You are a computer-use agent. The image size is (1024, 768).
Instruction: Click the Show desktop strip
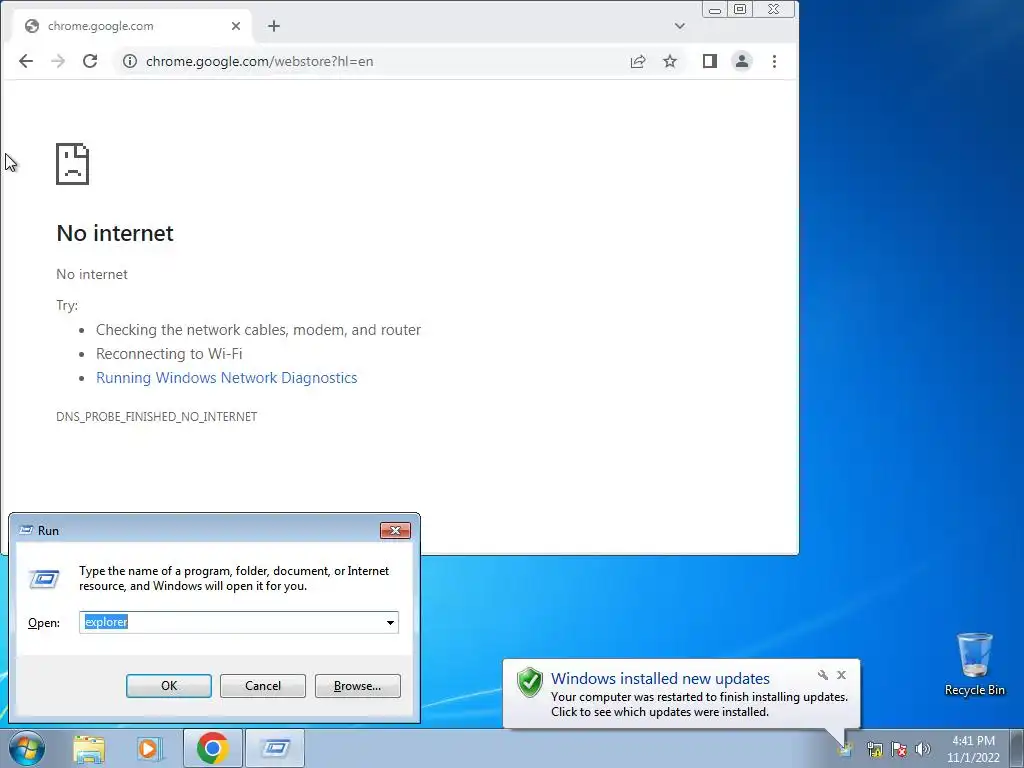(1017, 748)
